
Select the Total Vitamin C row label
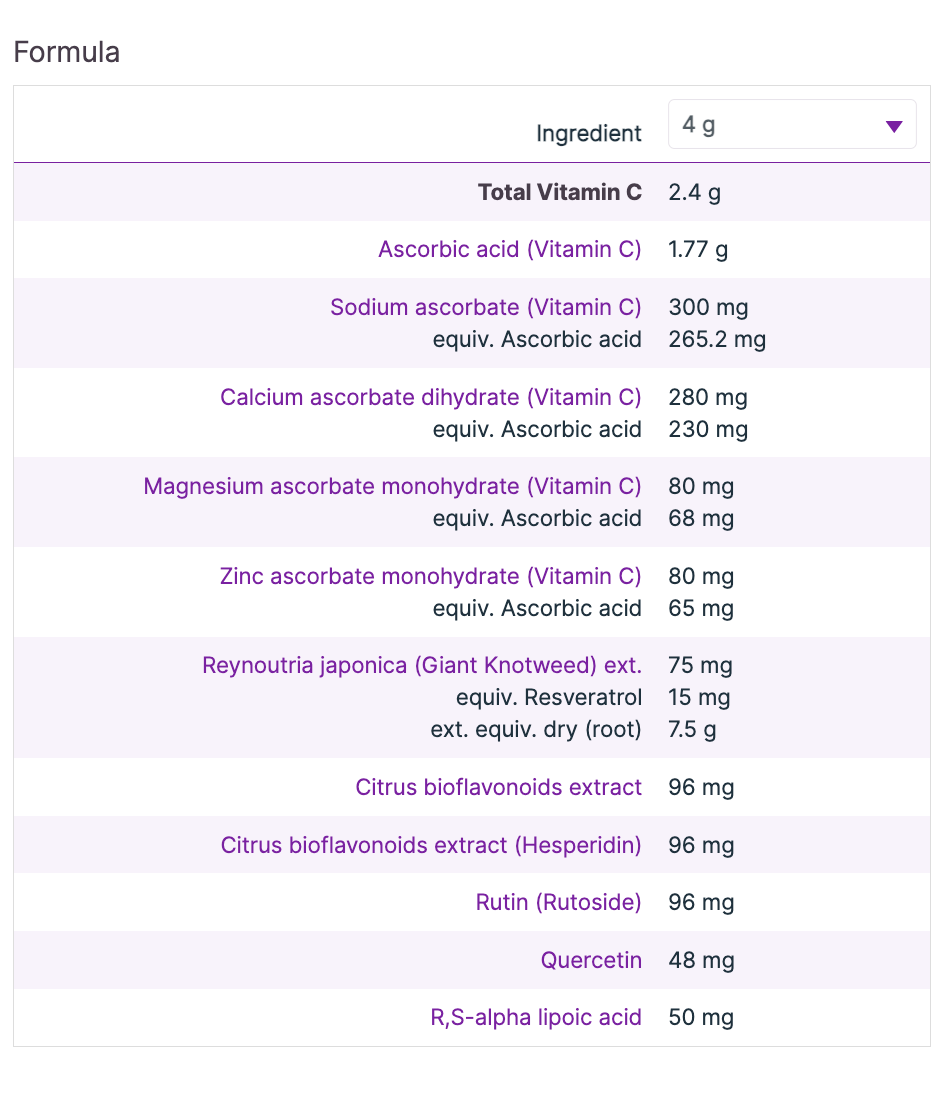coord(560,192)
